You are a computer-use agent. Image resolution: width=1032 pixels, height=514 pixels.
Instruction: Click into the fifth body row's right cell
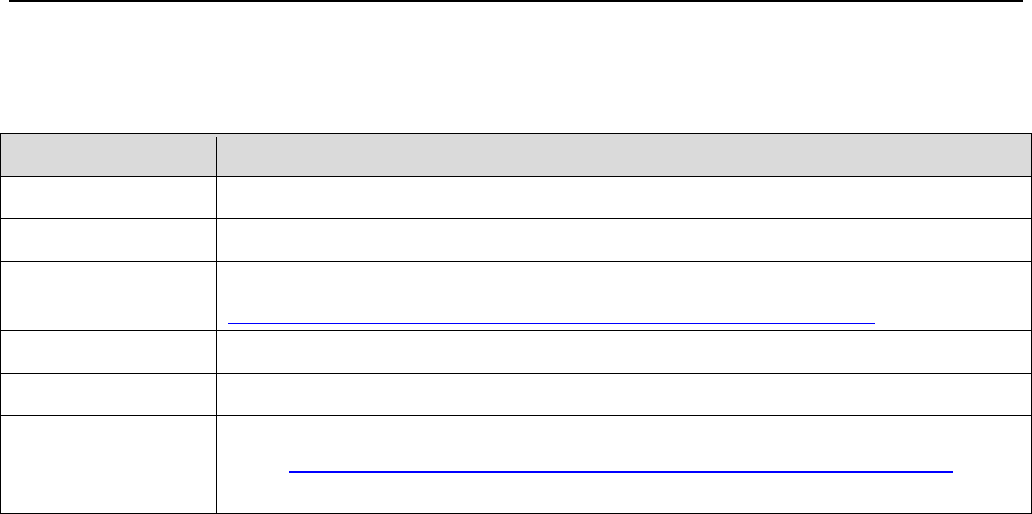(624, 395)
